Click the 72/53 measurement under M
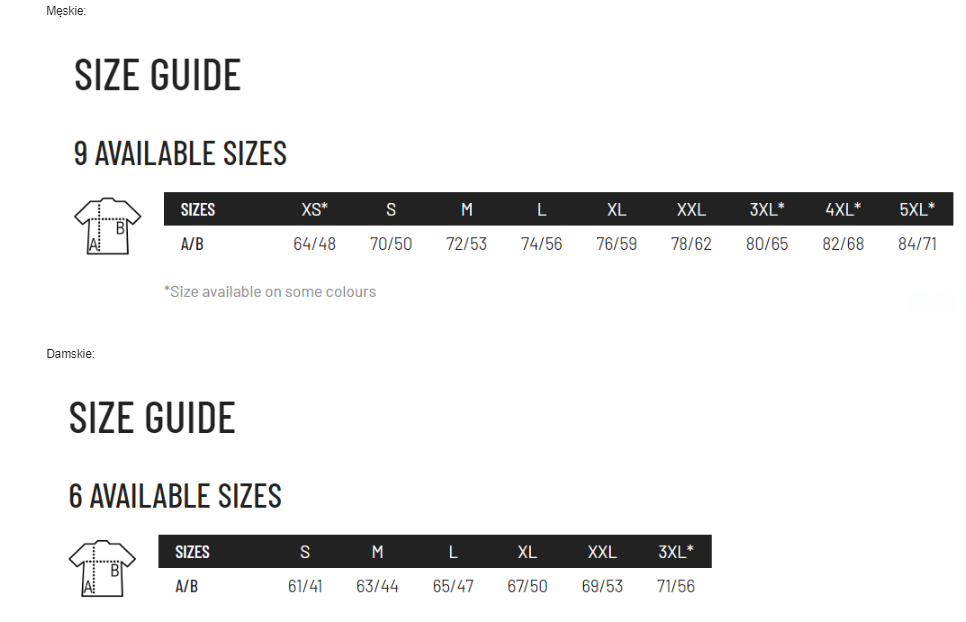Screen dimensions: 966x622 [466, 244]
